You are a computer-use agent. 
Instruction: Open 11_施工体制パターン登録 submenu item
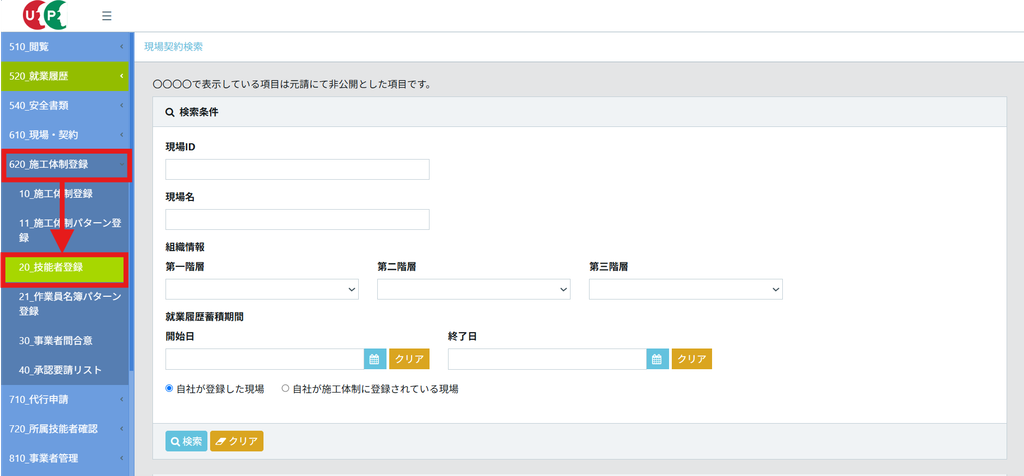[x=65, y=230]
